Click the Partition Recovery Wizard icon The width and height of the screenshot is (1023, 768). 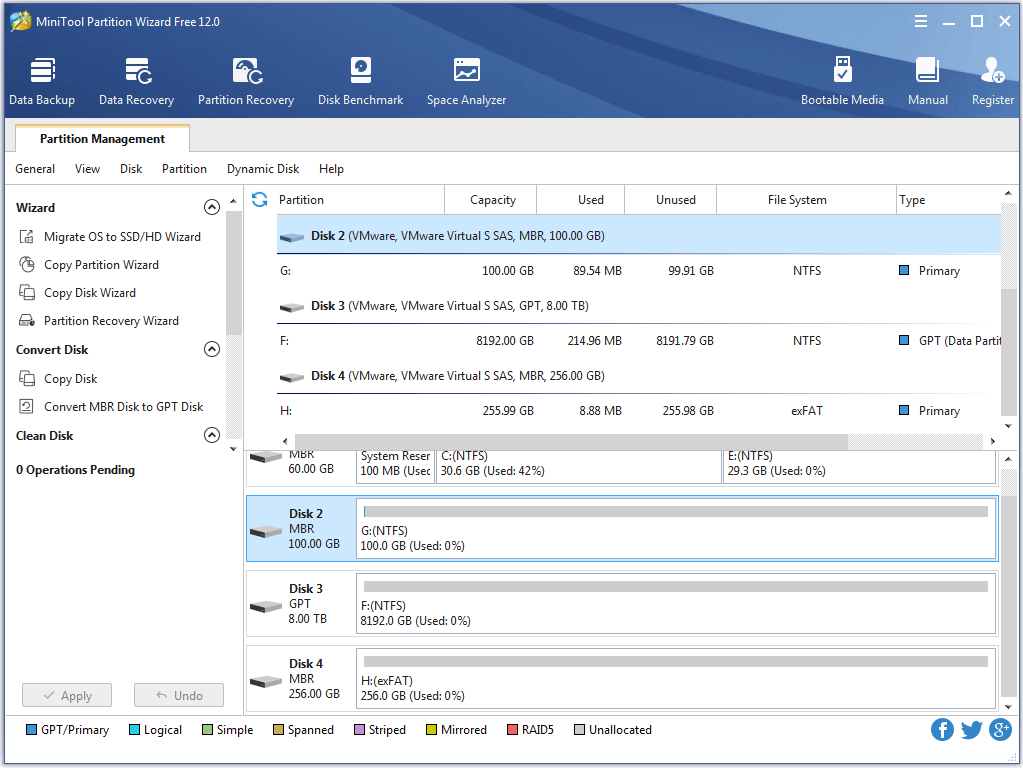click(x=27, y=320)
